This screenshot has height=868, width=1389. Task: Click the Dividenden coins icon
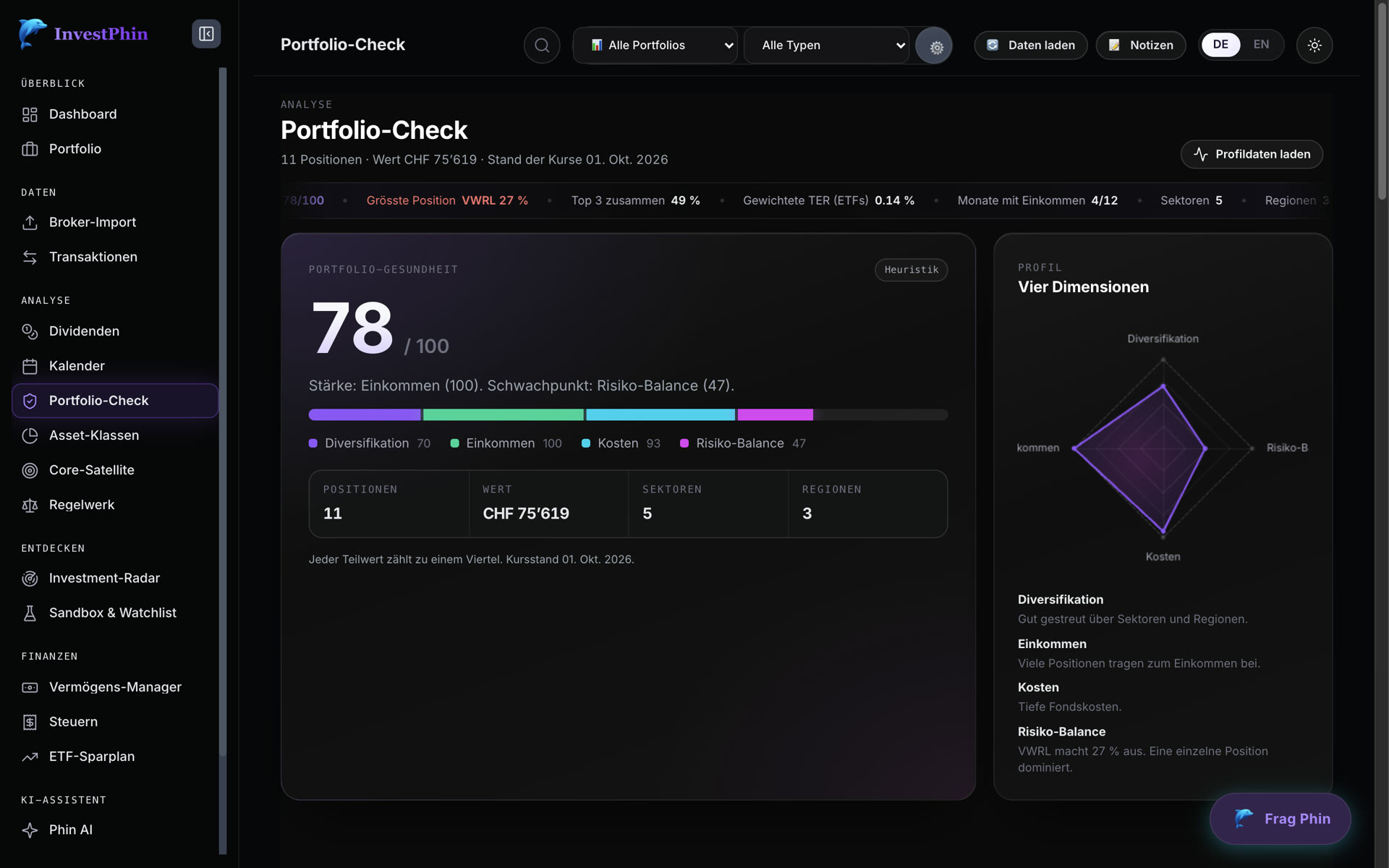(x=30, y=331)
